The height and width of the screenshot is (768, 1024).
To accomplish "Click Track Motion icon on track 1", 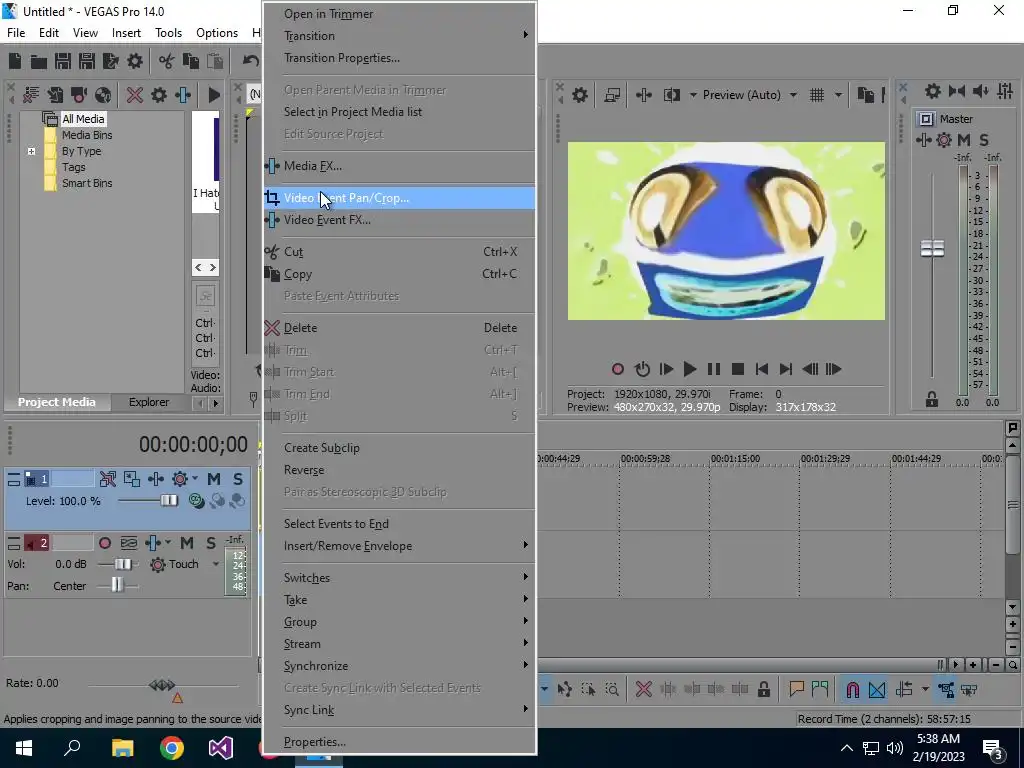I will tap(132, 479).
